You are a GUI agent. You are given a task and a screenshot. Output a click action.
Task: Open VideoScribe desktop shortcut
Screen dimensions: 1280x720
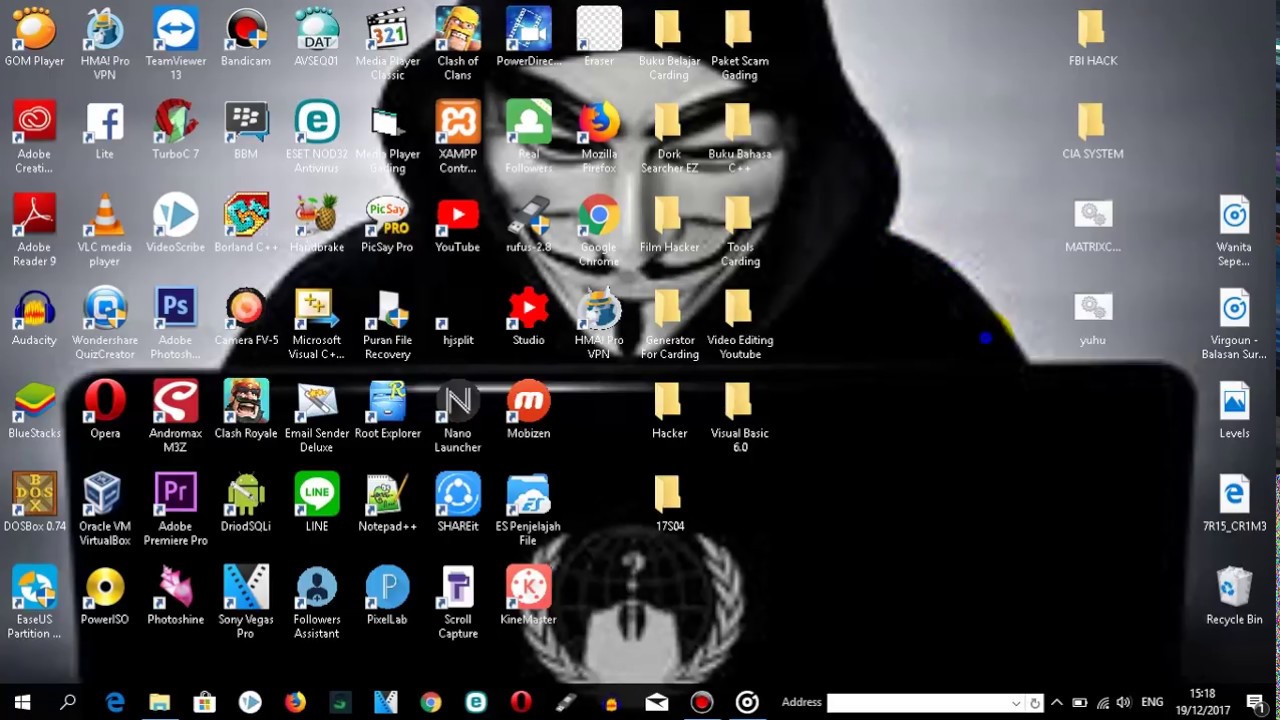click(176, 223)
